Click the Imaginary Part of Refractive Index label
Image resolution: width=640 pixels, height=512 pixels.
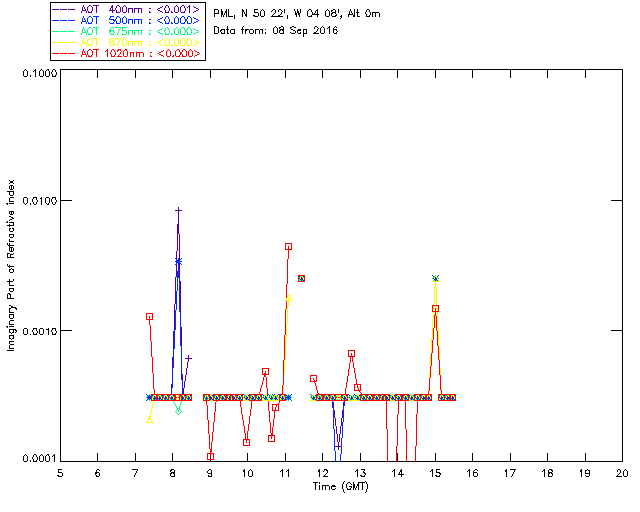11,265
